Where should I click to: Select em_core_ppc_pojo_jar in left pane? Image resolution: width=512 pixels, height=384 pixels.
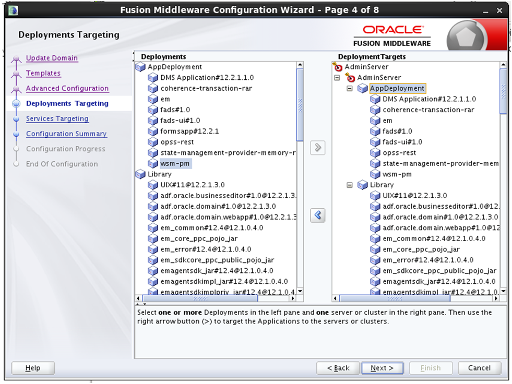(199, 239)
